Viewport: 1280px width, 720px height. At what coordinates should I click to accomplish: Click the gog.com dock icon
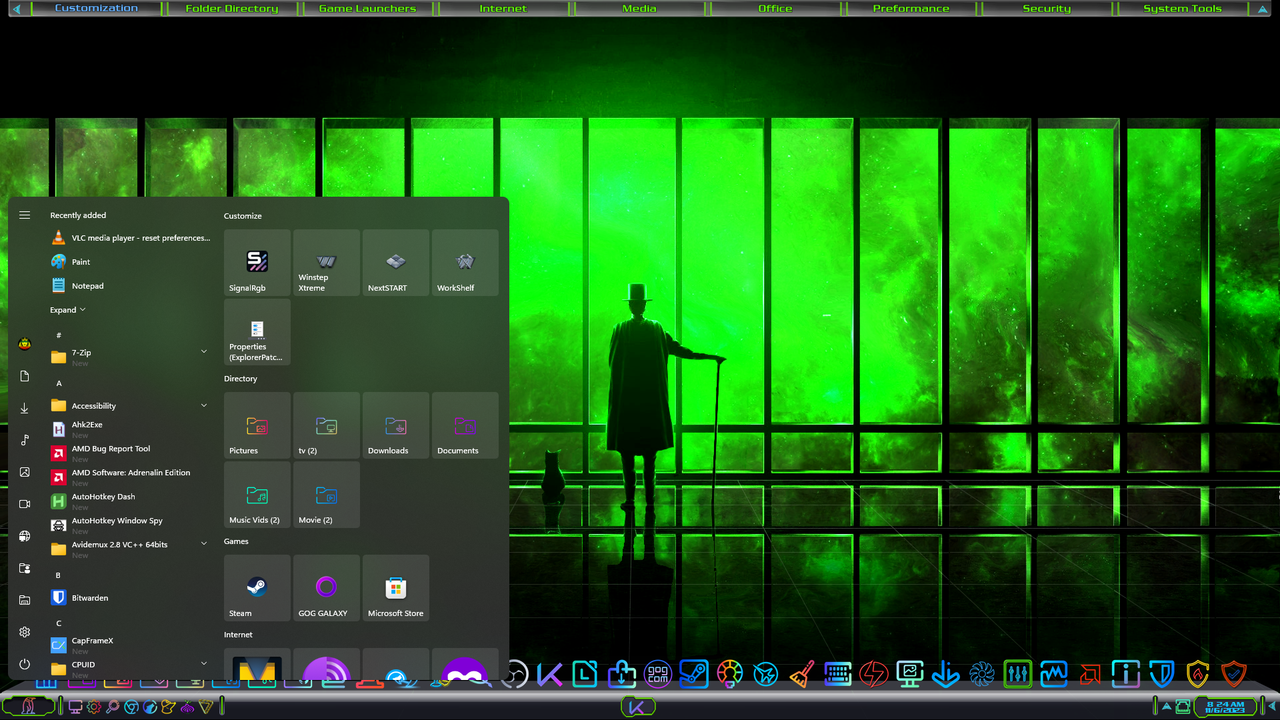pyautogui.click(x=657, y=674)
